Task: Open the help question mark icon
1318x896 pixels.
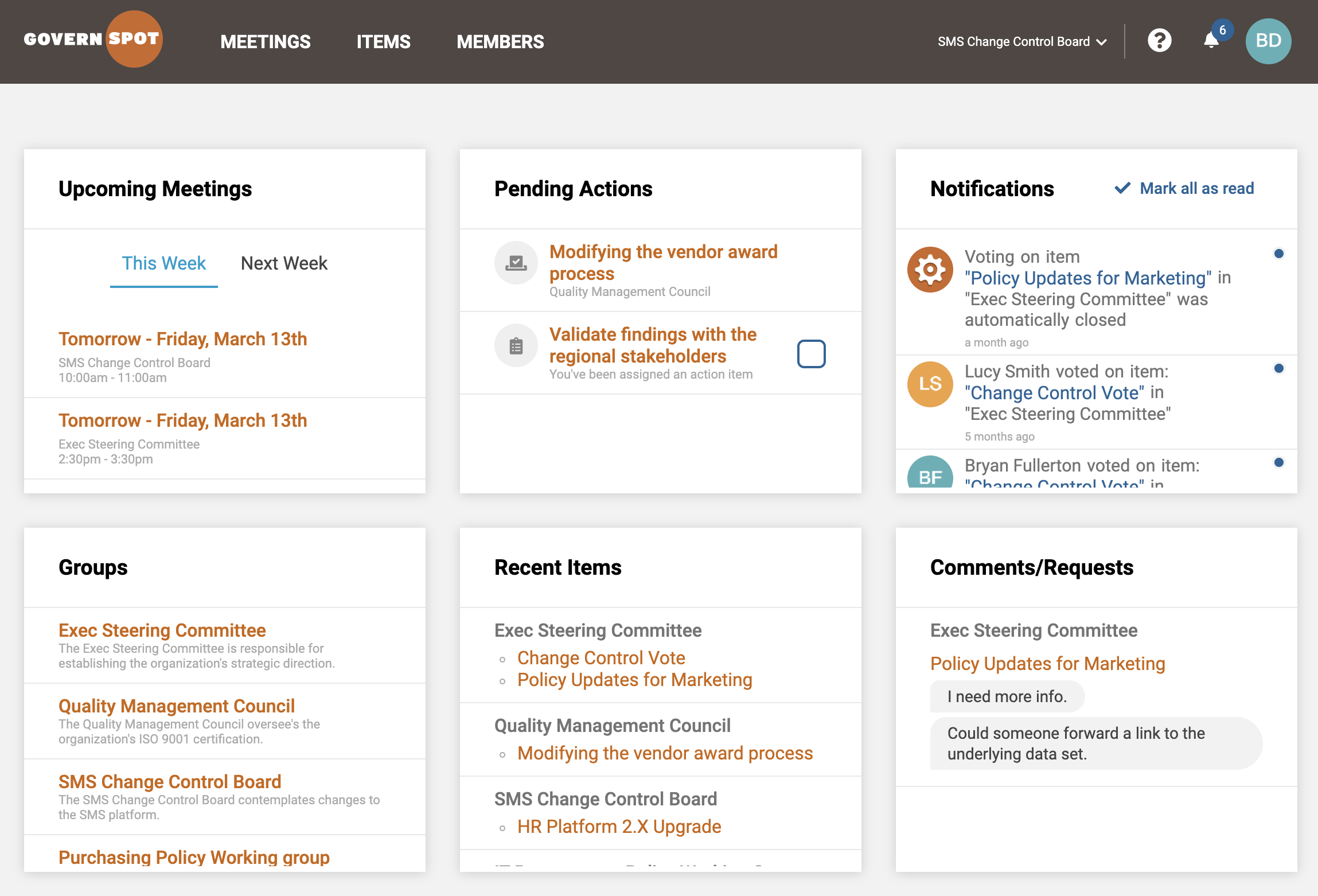Action: pos(1159,41)
